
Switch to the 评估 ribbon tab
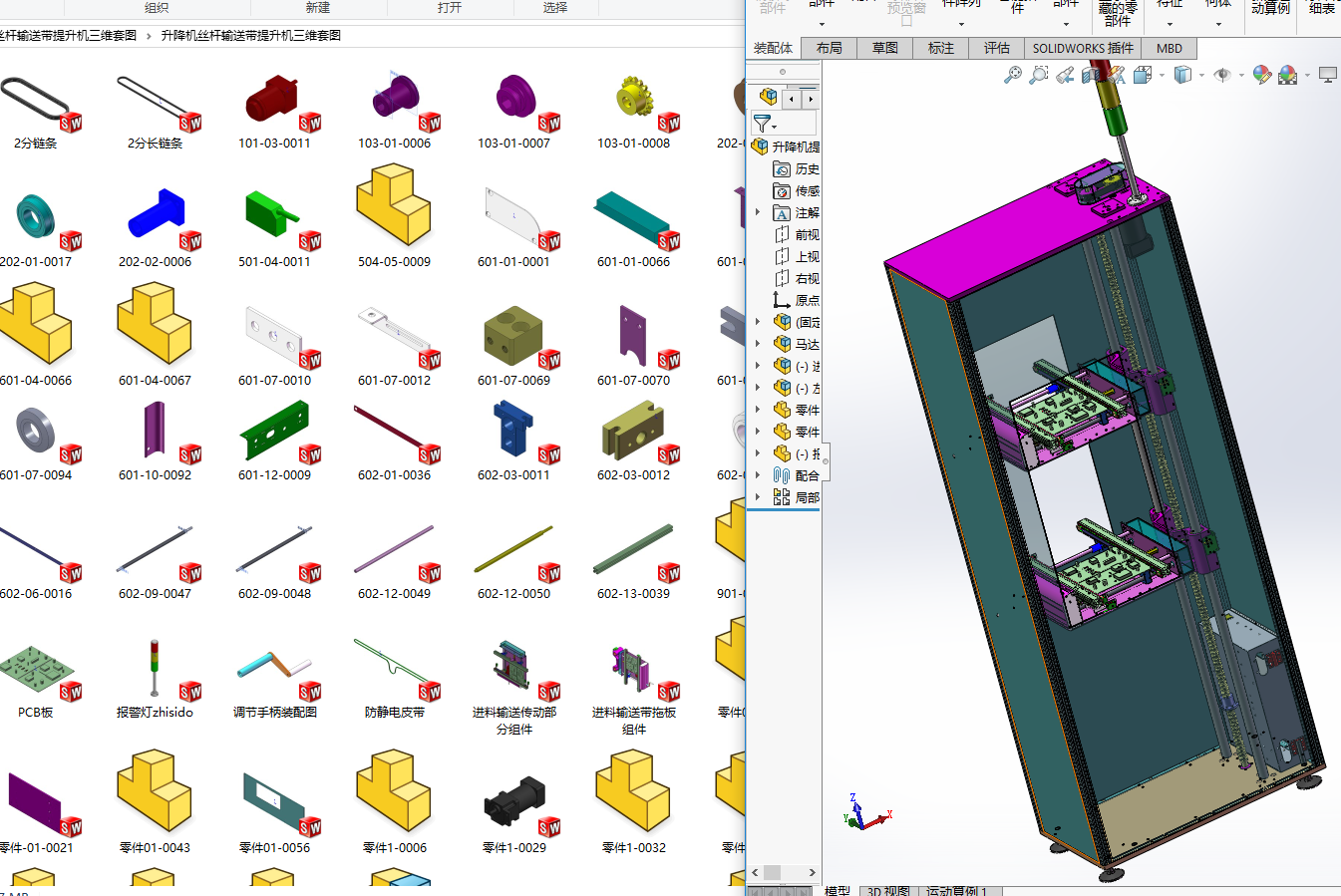[x=997, y=48]
